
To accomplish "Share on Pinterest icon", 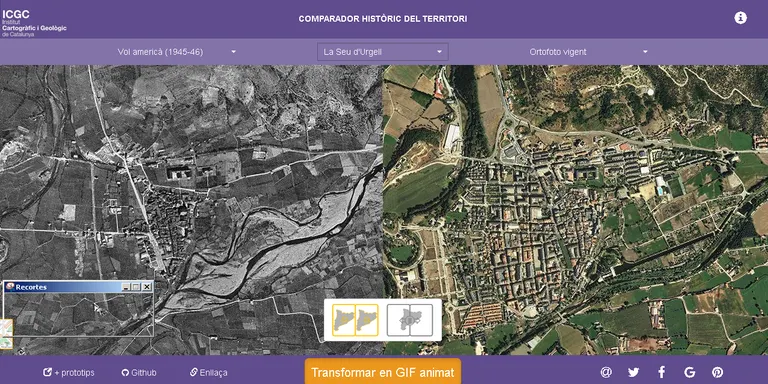I will 718,372.
